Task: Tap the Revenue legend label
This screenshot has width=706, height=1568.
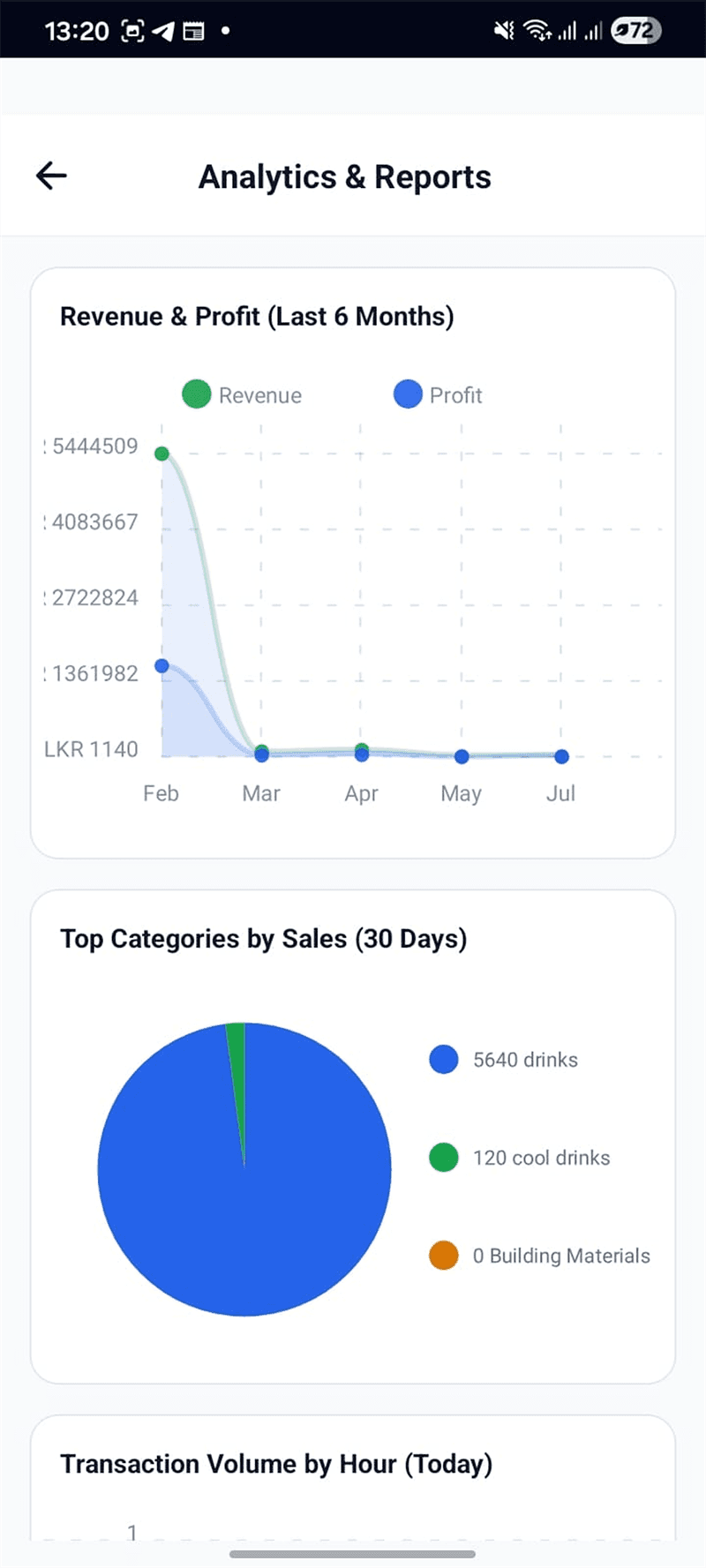Action: 260,395
